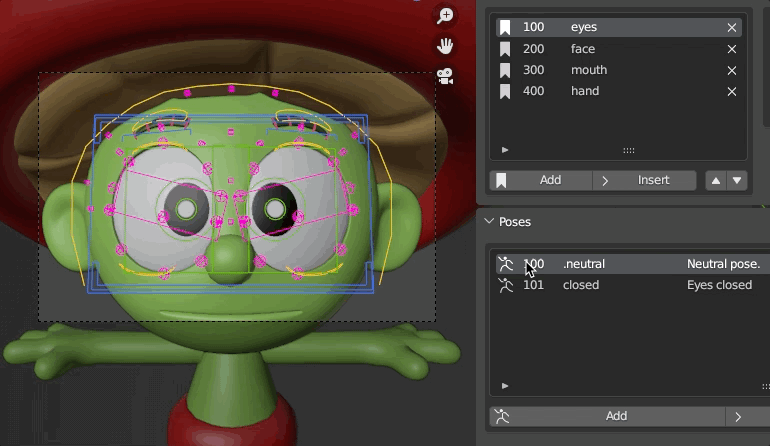The width and height of the screenshot is (770, 446).
Task: Select the eyes library row
Action: (x=619, y=27)
